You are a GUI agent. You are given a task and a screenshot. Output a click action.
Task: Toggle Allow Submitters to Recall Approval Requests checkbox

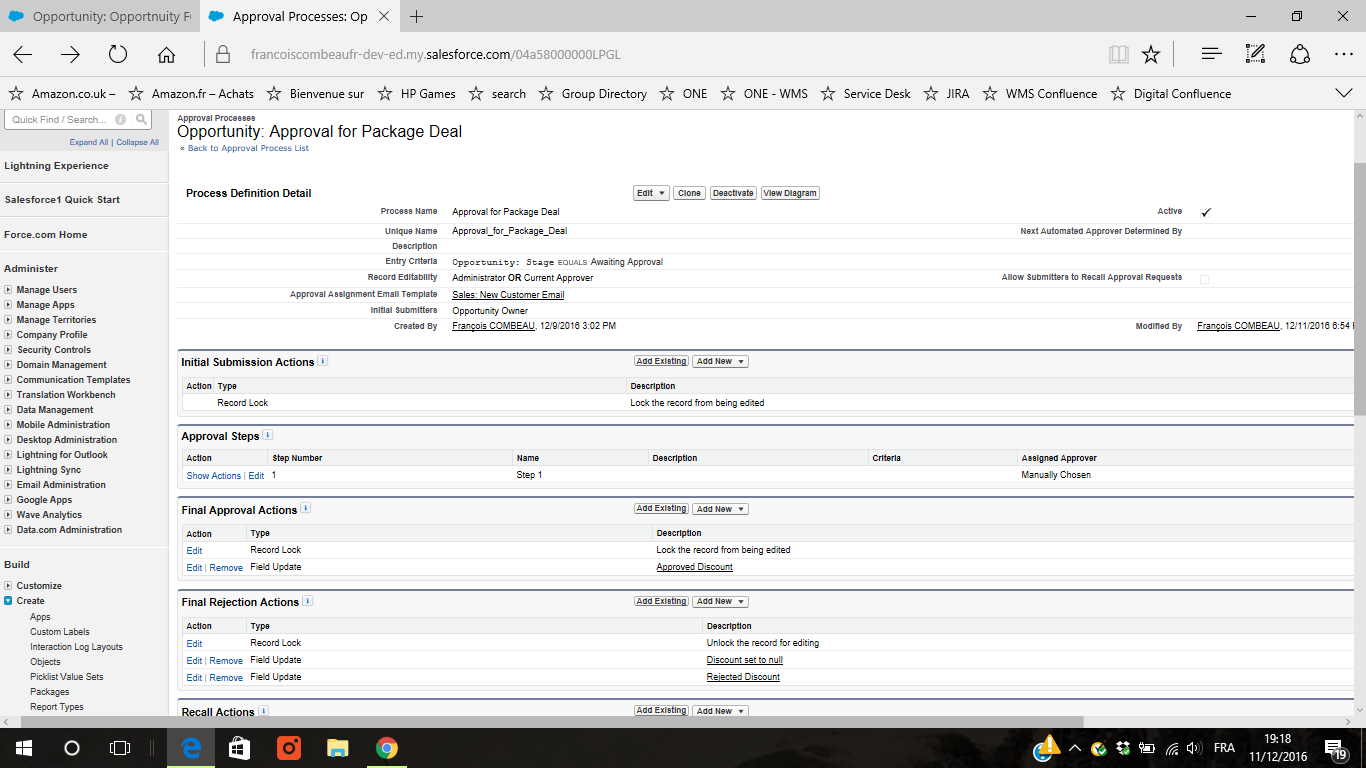pyautogui.click(x=1204, y=279)
